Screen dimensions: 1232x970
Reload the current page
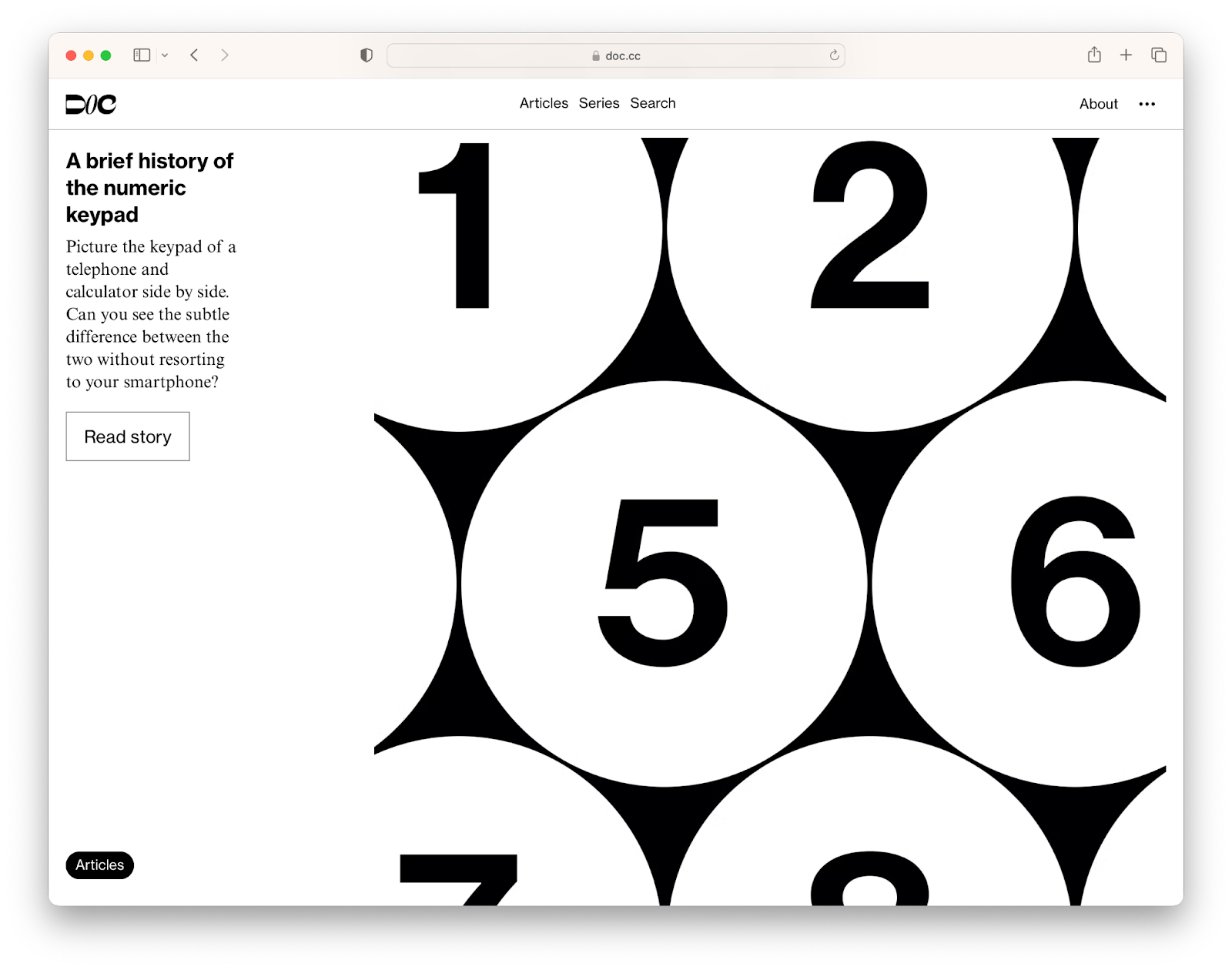[x=834, y=55]
